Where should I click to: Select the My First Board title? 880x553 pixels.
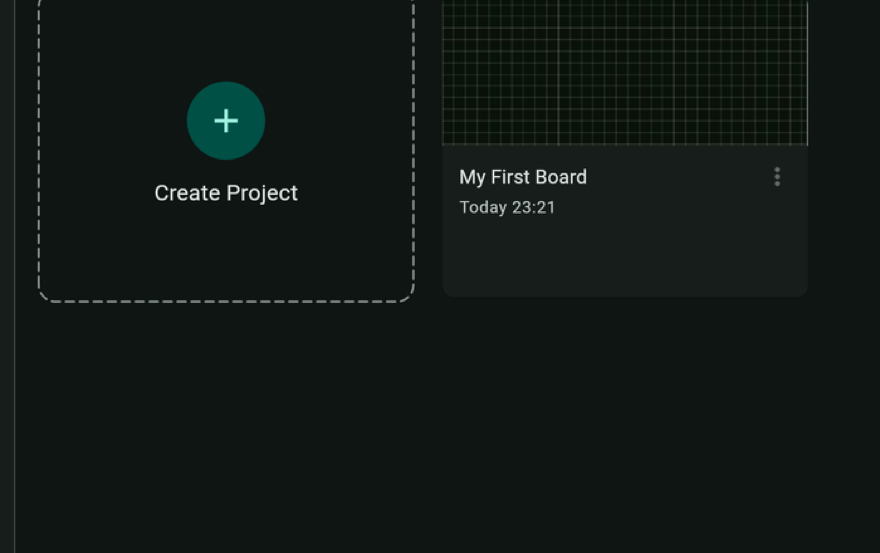[x=523, y=177]
